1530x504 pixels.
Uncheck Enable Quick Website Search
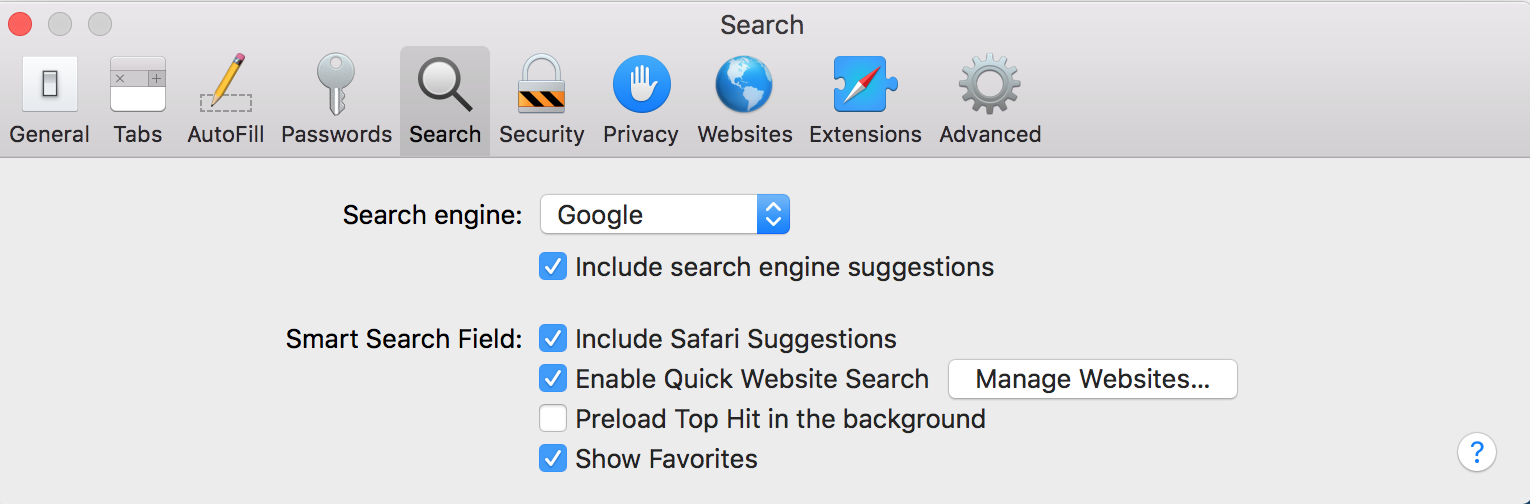pos(553,379)
